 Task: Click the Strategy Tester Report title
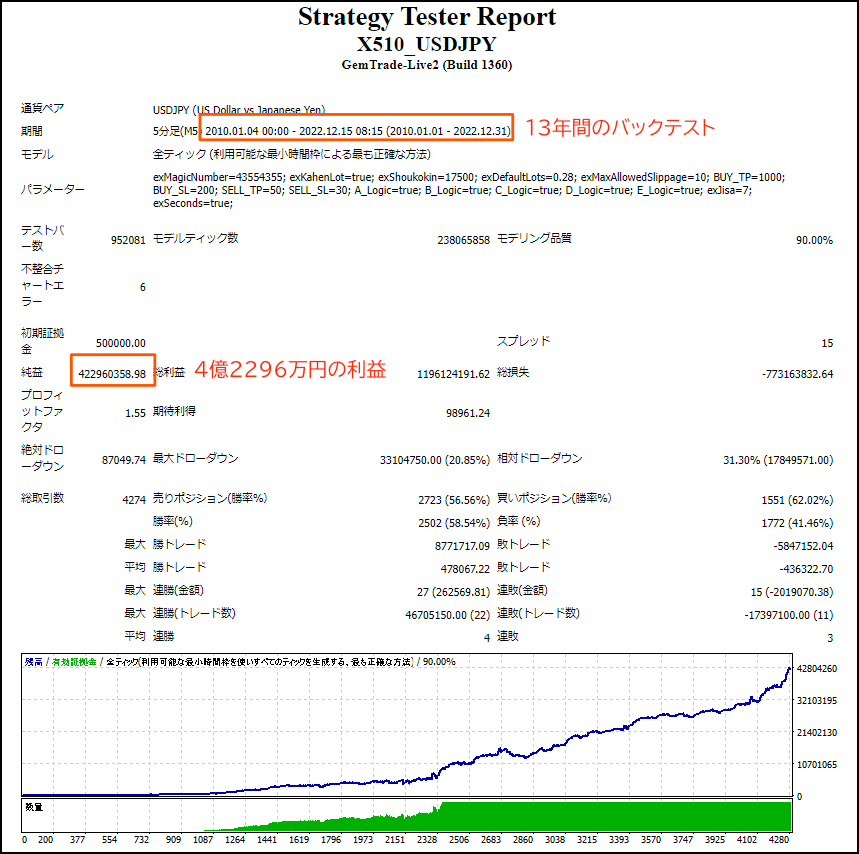(427, 18)
